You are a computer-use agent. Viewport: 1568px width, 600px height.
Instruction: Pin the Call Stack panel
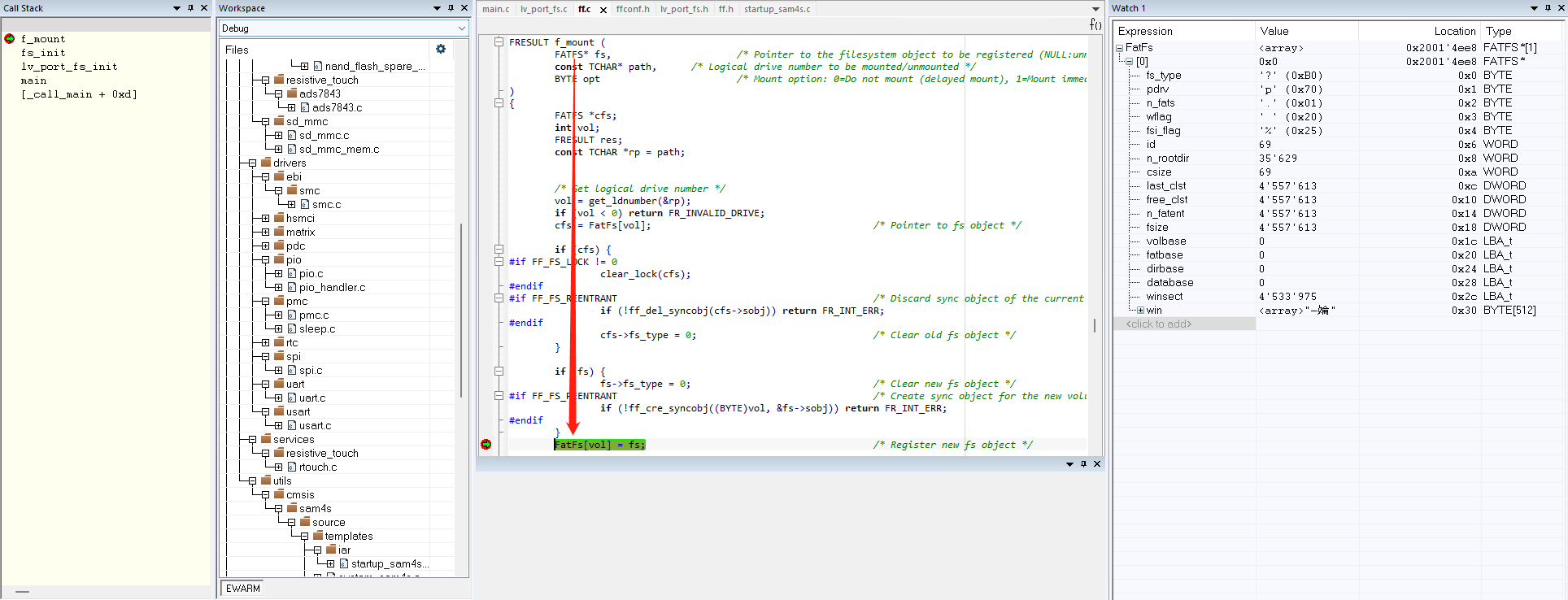190,8
